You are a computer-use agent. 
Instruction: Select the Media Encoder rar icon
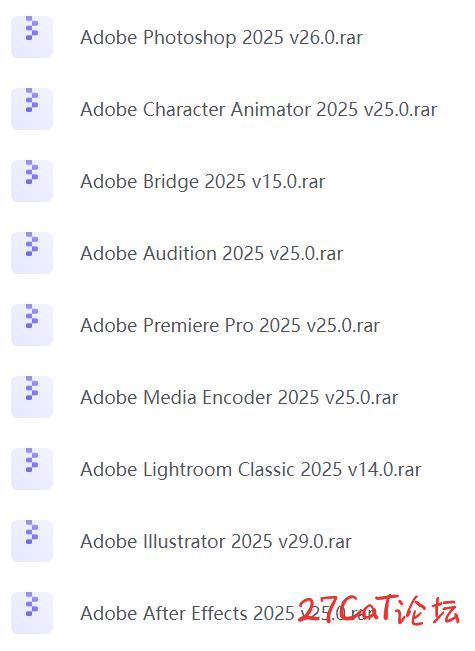point(32,396)
